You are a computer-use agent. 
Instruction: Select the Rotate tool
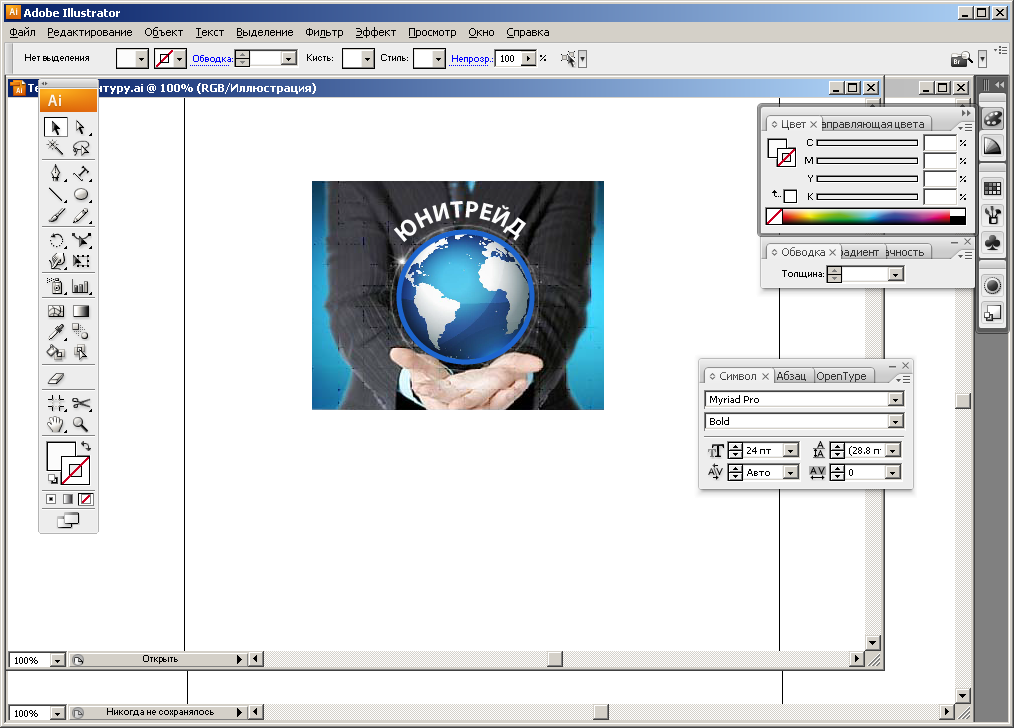56,241
